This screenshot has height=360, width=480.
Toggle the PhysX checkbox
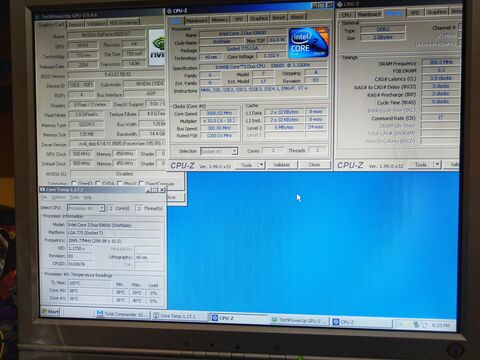click(119, 183)
